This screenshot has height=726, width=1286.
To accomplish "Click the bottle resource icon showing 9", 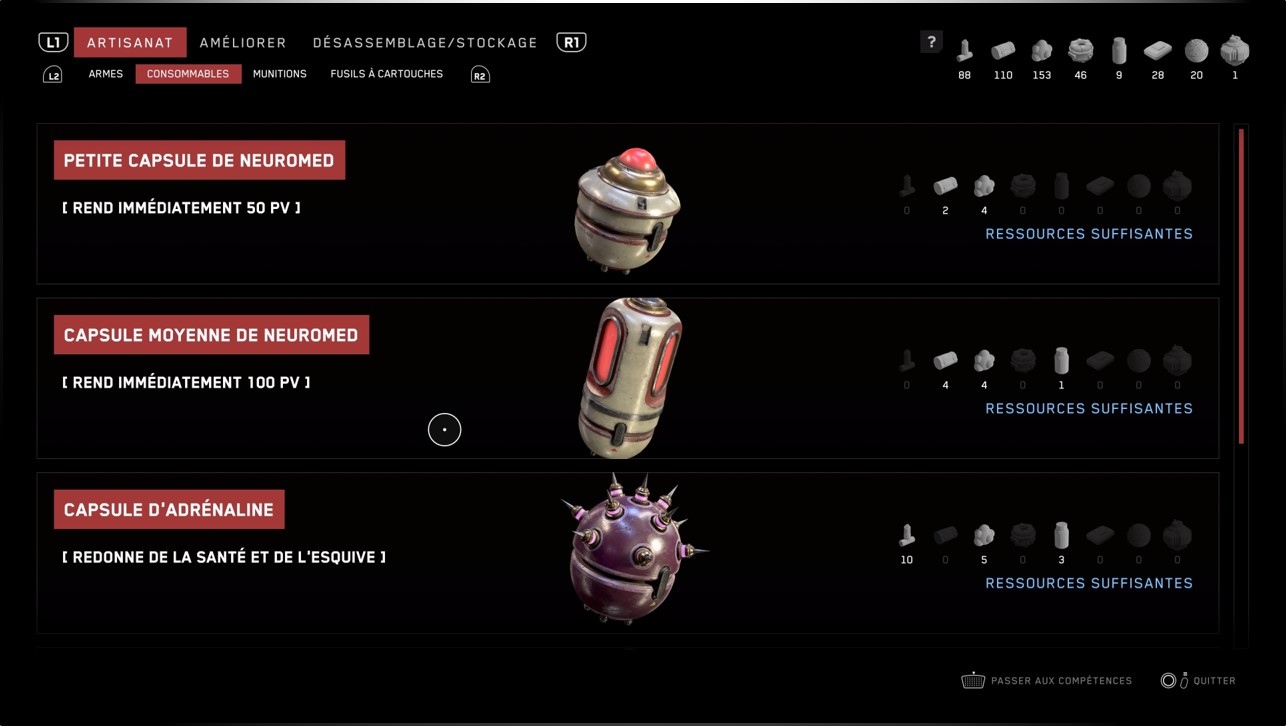I will point(1119,50).
